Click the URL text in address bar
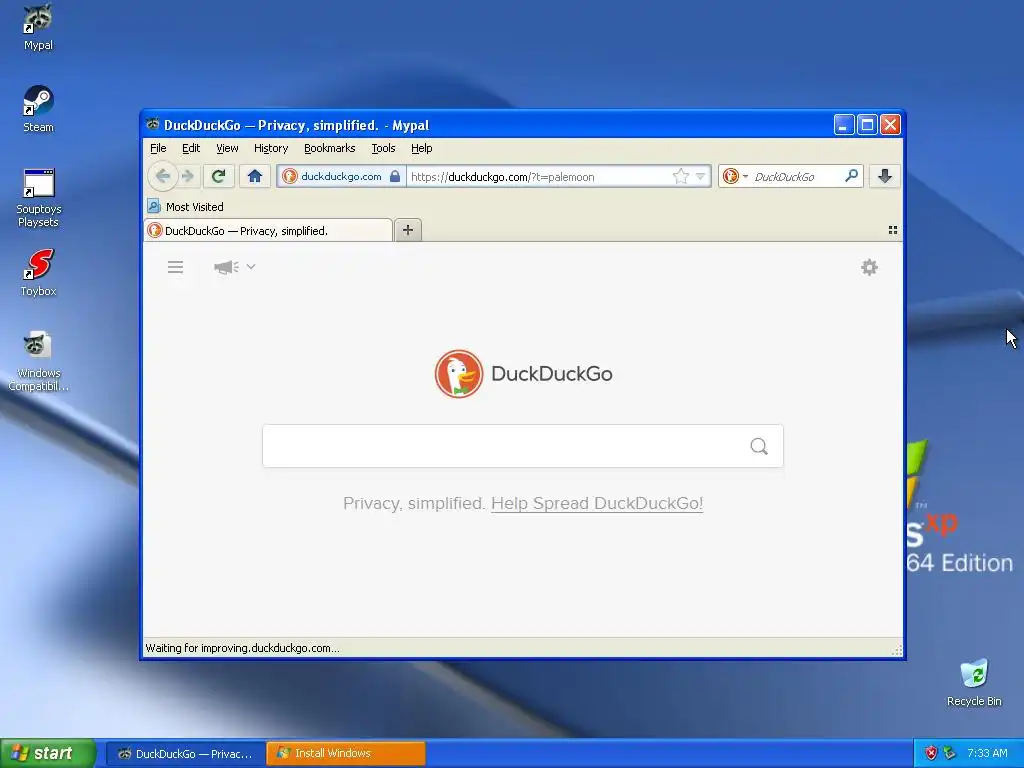Image resolution: width=1024 pixels, height=768 pixels. pos(502,177)
